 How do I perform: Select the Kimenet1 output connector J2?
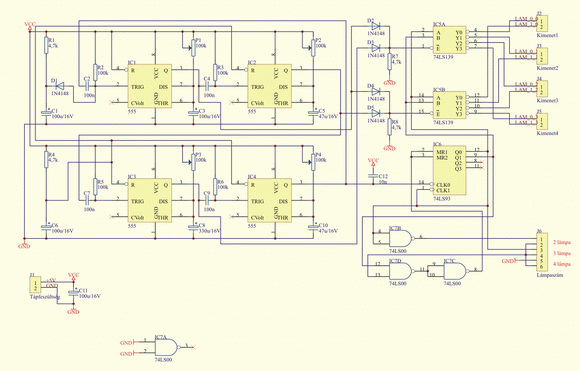[x=543, y=24]
